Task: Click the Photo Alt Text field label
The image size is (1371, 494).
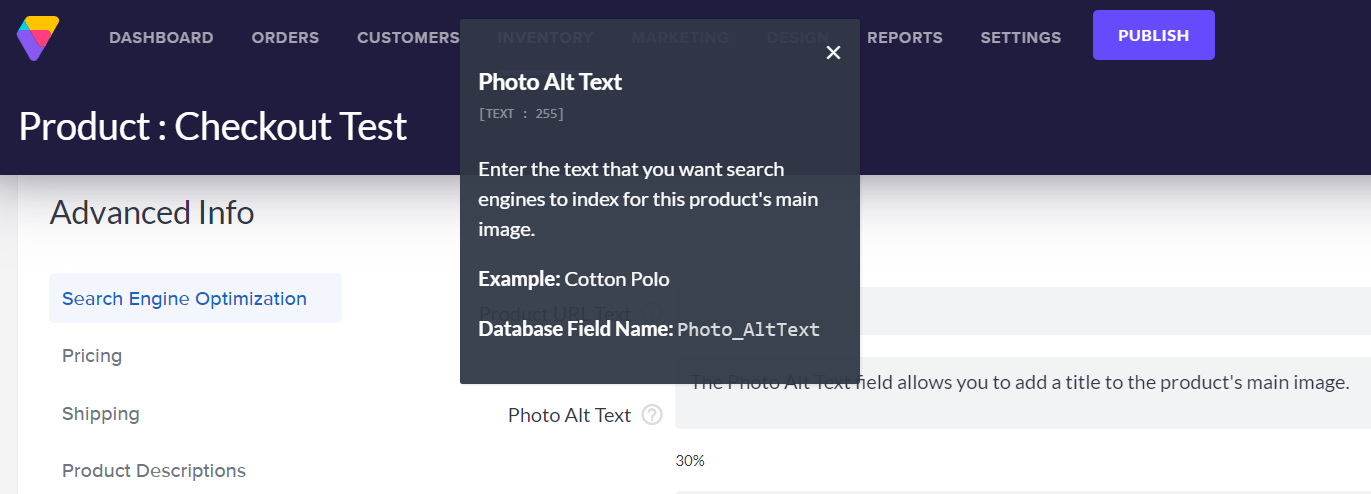Action: click(x=569, y=415)
